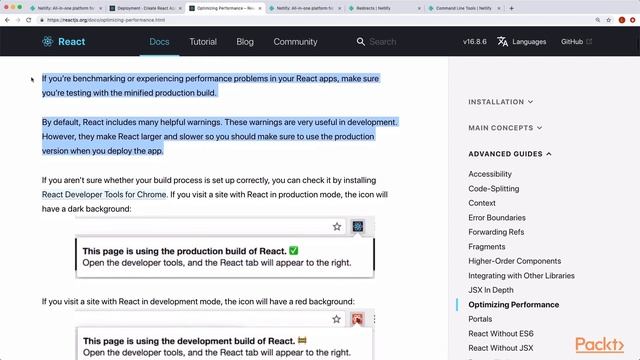Bookmark this page with the star icon
This screenshot has width=640, height=360.
point(609,20)
